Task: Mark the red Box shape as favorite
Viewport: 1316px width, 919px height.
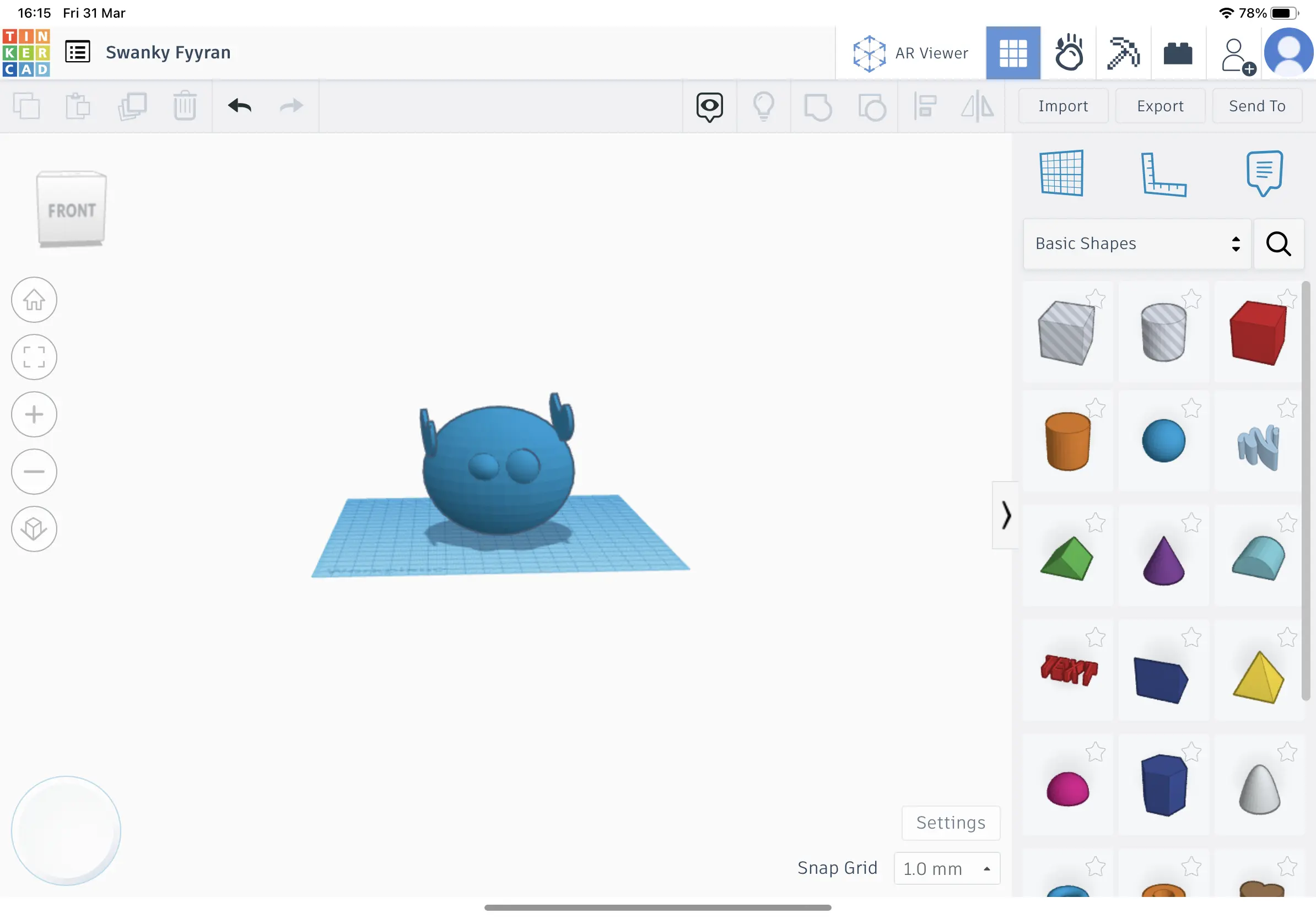Action: (x=1287, y=299)
